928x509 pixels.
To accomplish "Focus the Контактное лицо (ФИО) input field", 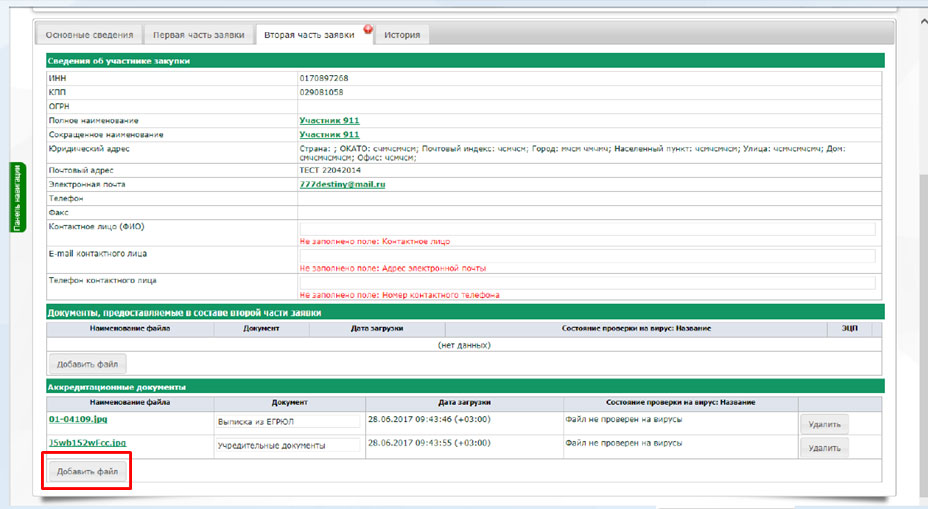I will click(x=587, y=228).
